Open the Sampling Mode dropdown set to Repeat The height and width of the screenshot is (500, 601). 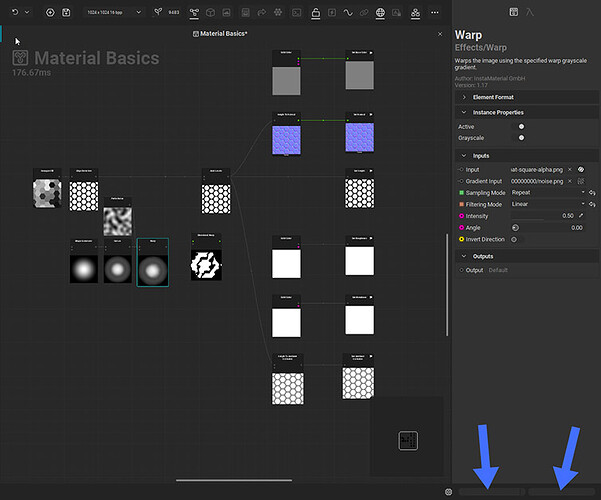546,192
